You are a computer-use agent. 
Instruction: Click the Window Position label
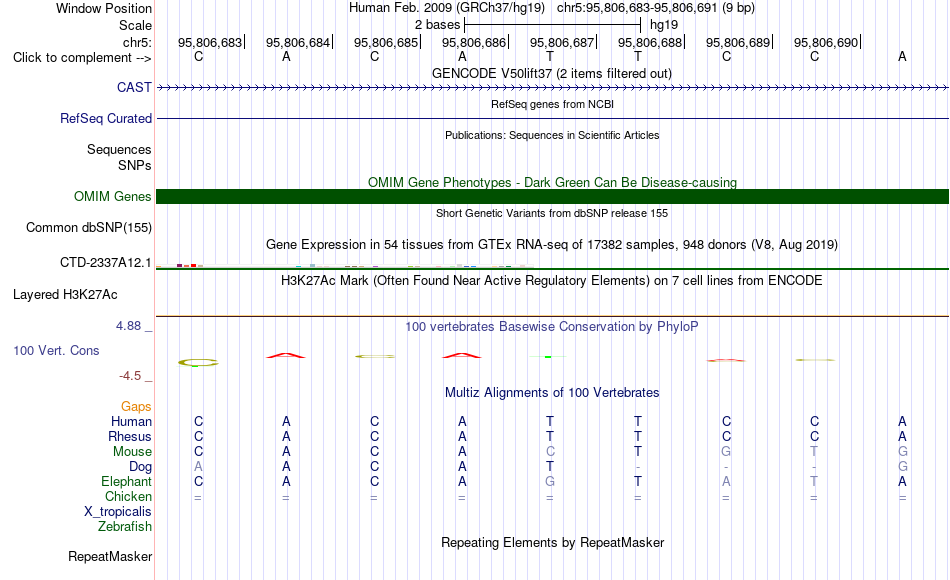tap(104, 8)
